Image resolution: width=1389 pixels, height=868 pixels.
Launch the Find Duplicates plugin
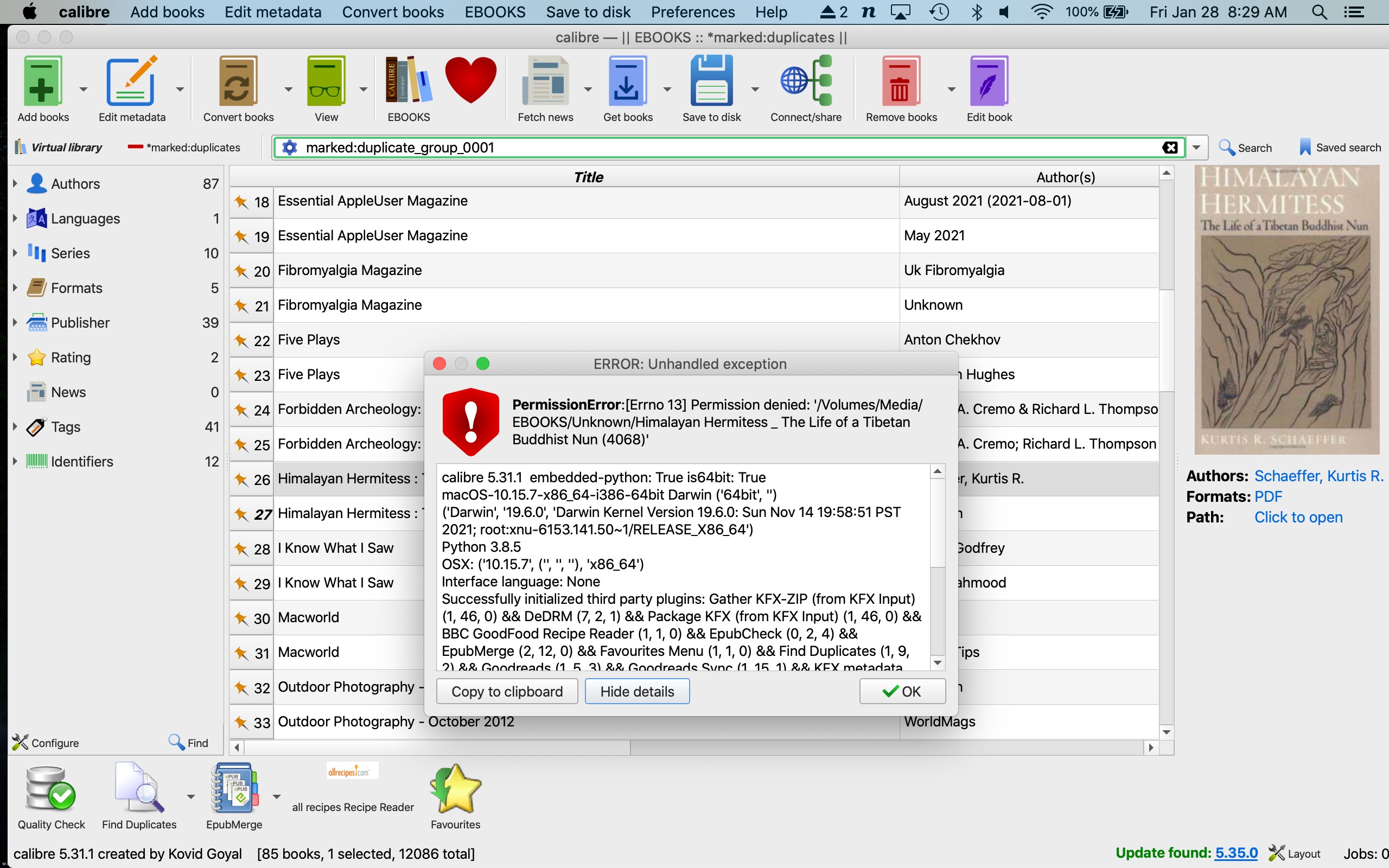(x=138, y=788)
